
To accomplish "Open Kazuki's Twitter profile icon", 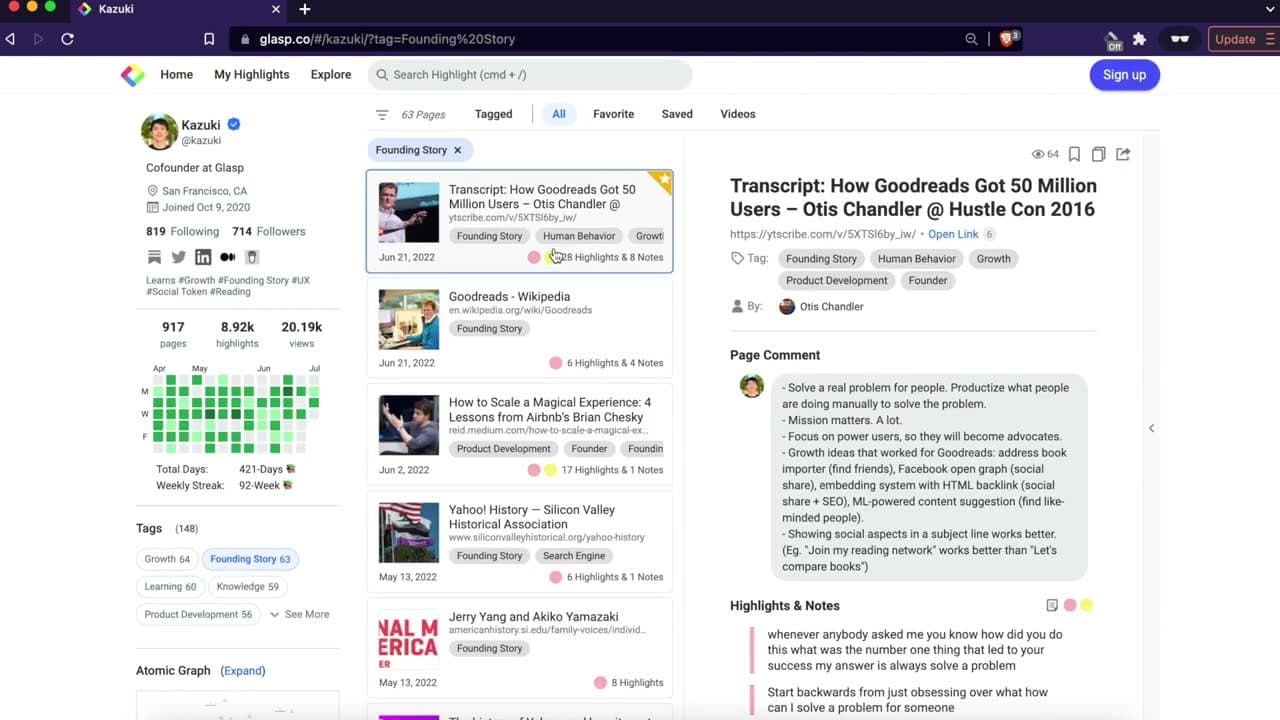I will tap(178, 257).
